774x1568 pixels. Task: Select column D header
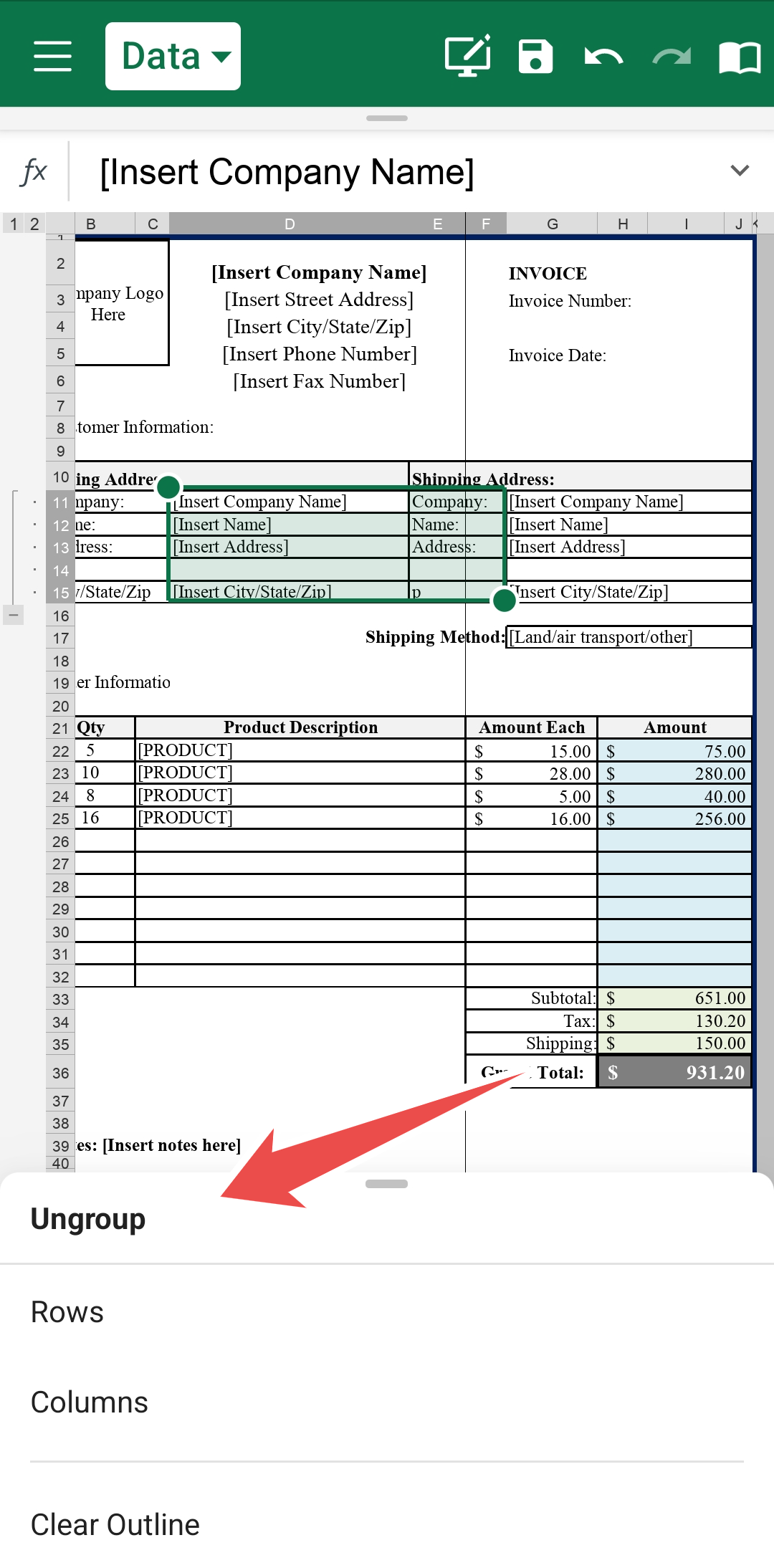click(x=290, y=224)
